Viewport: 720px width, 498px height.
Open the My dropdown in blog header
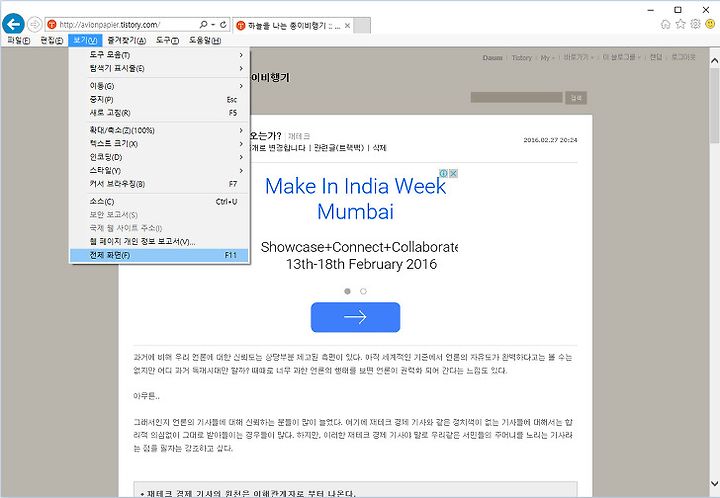click(x=547, y=57)
